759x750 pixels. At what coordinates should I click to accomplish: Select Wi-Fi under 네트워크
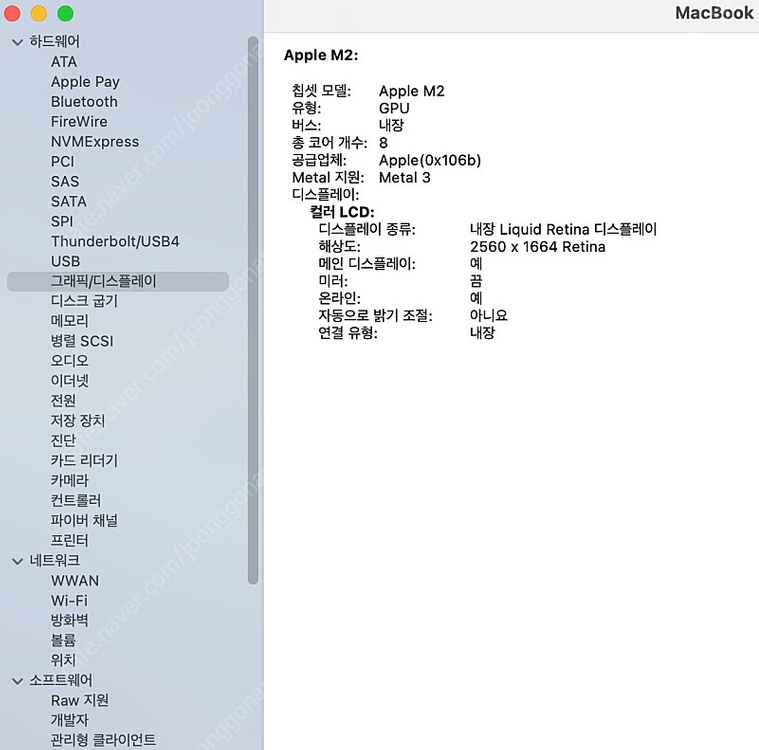point(69,601)
